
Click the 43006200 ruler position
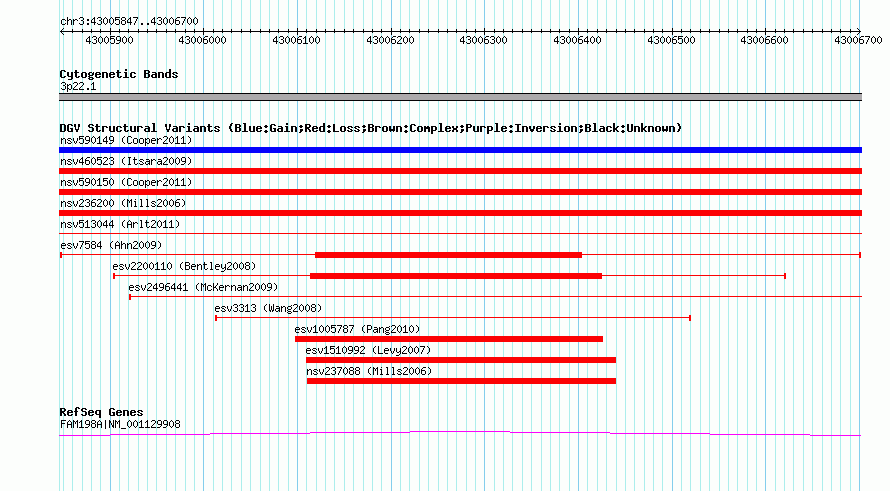coord(390,40)
